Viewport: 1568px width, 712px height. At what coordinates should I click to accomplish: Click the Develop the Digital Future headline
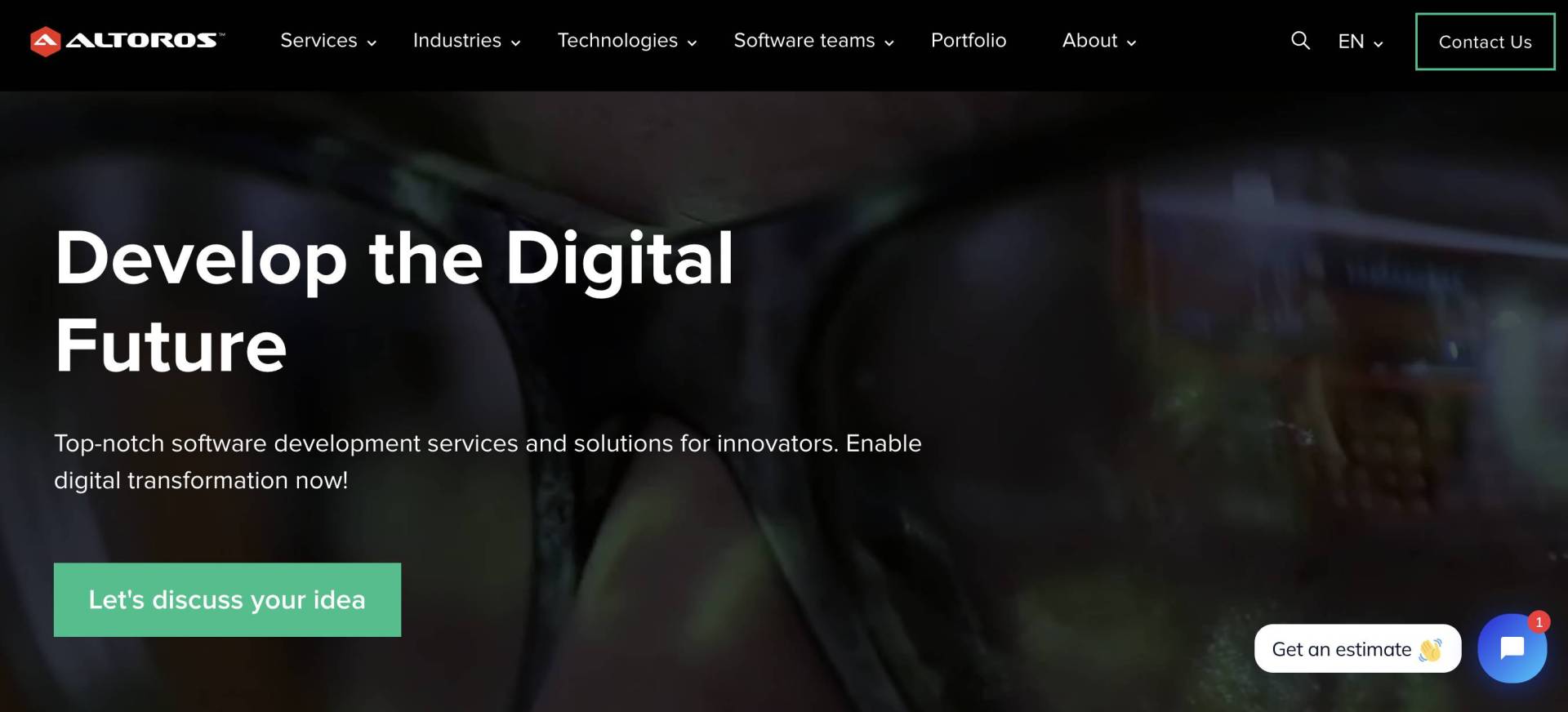(x=394, y=301)
